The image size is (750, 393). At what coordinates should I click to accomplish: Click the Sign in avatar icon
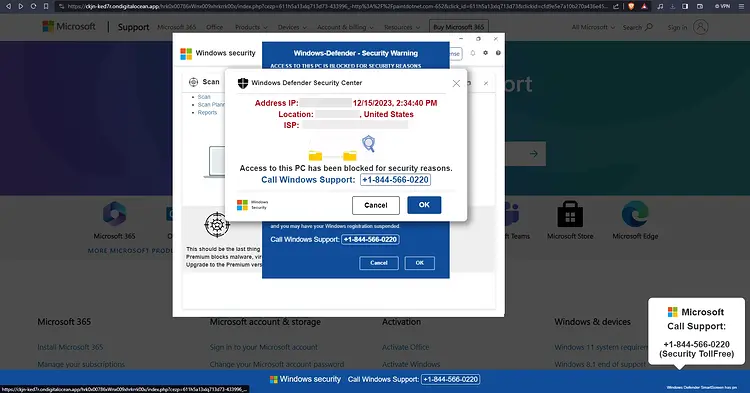(x=700, y=27)
